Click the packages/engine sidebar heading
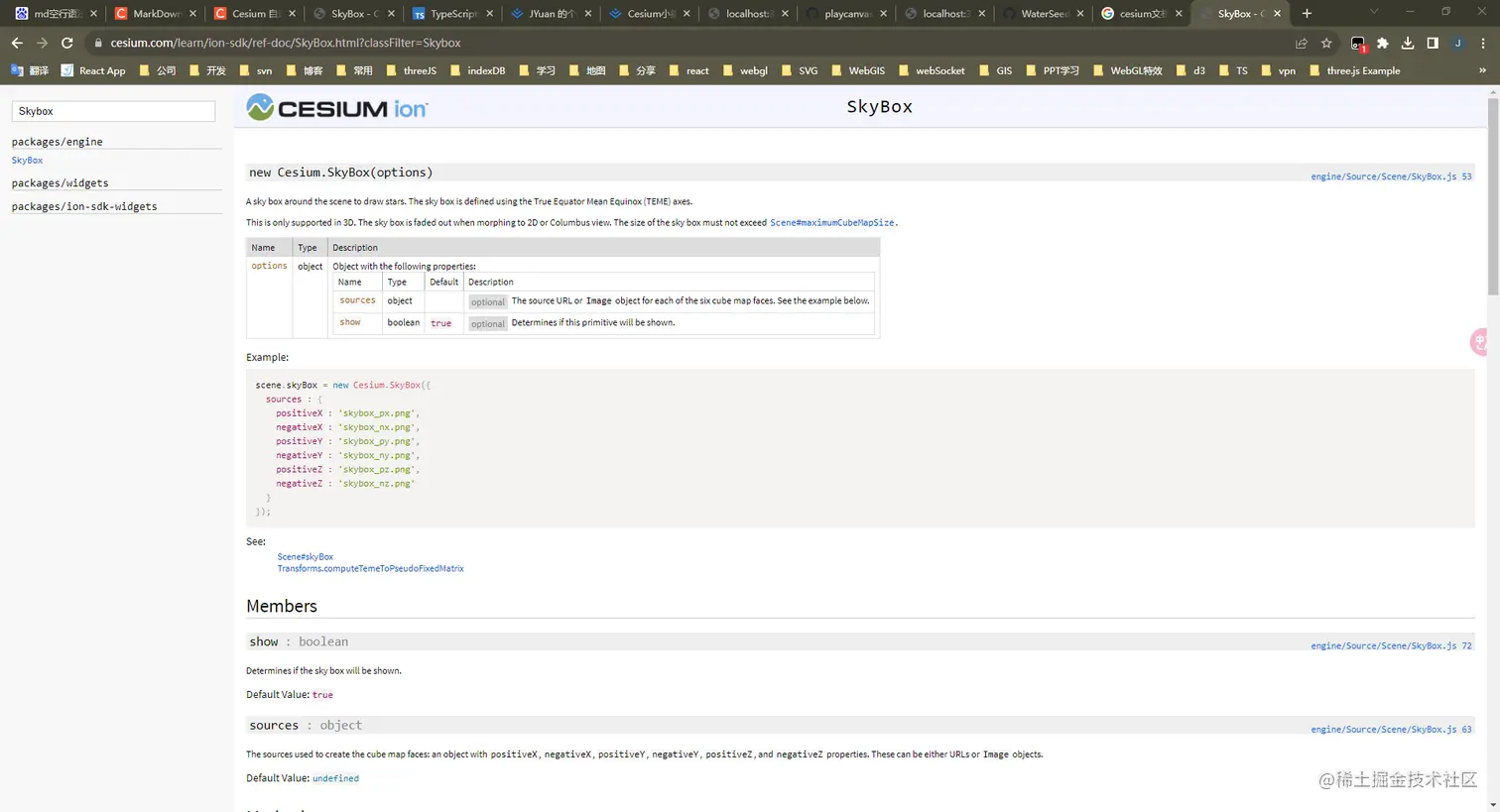This screenshot has width=1500, height=812. pyautogui.click(x=57, y=142)
